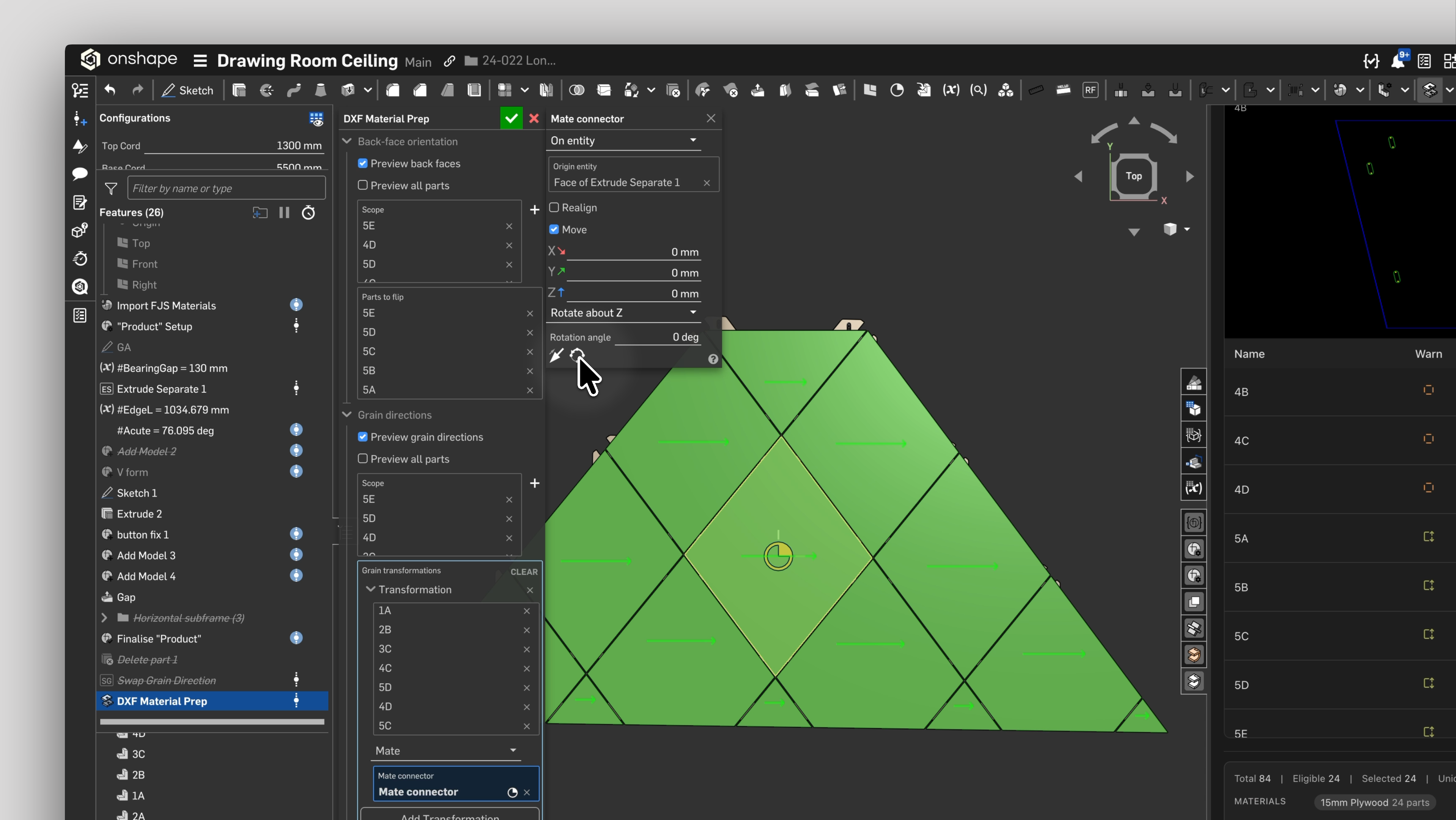Select the Import FJS Materials feature
This screenshot has width=1456, height=820.
point(212,305)
